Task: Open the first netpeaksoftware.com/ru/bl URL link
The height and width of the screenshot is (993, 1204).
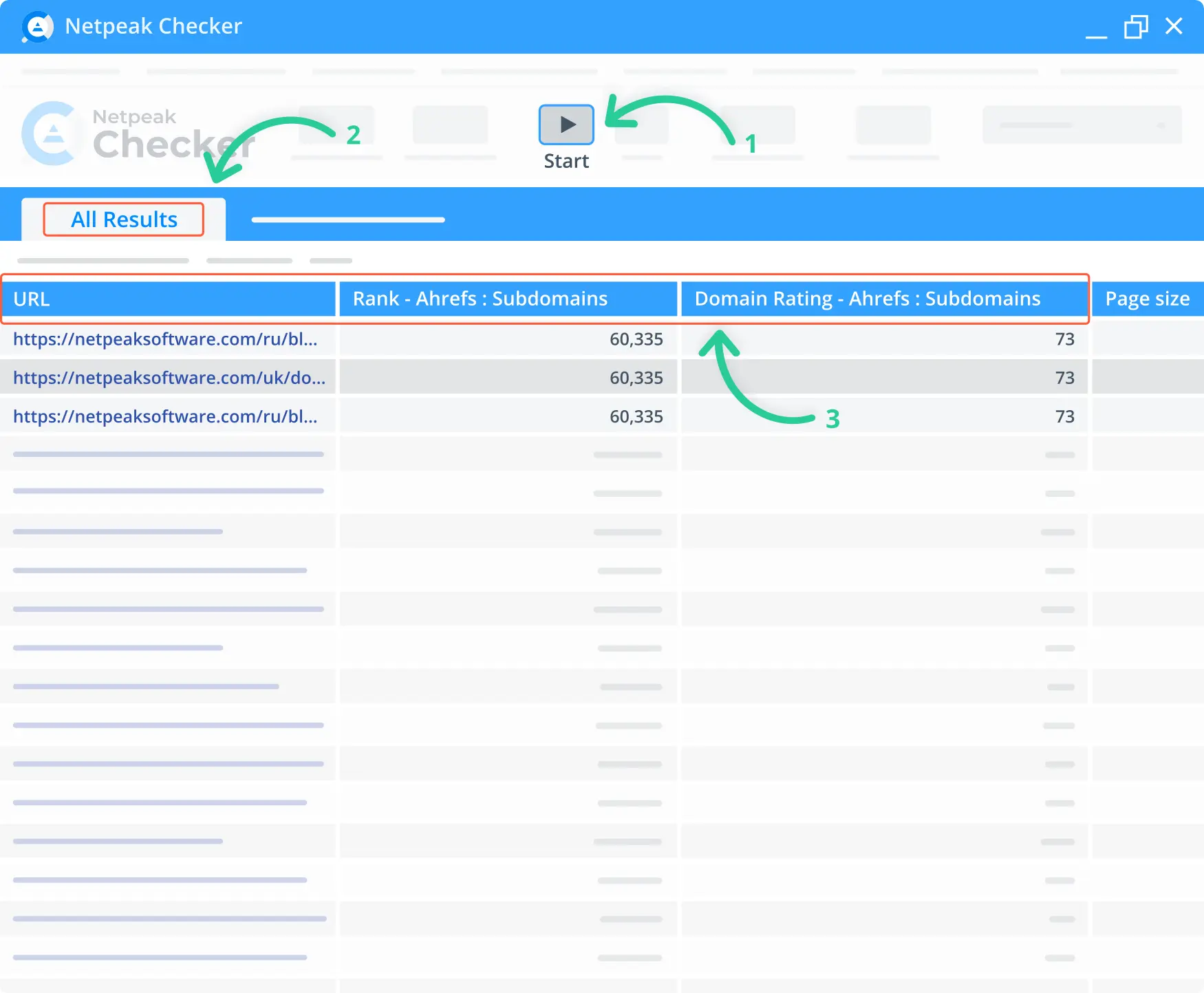Action: tap(166, 339)
